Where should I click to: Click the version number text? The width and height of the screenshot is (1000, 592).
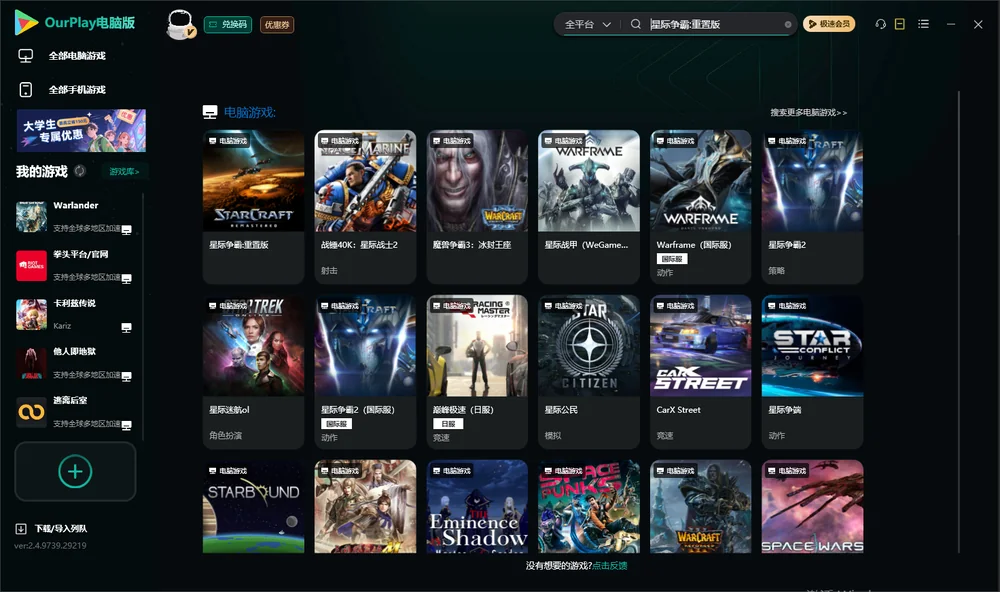(x=50, y=546)
